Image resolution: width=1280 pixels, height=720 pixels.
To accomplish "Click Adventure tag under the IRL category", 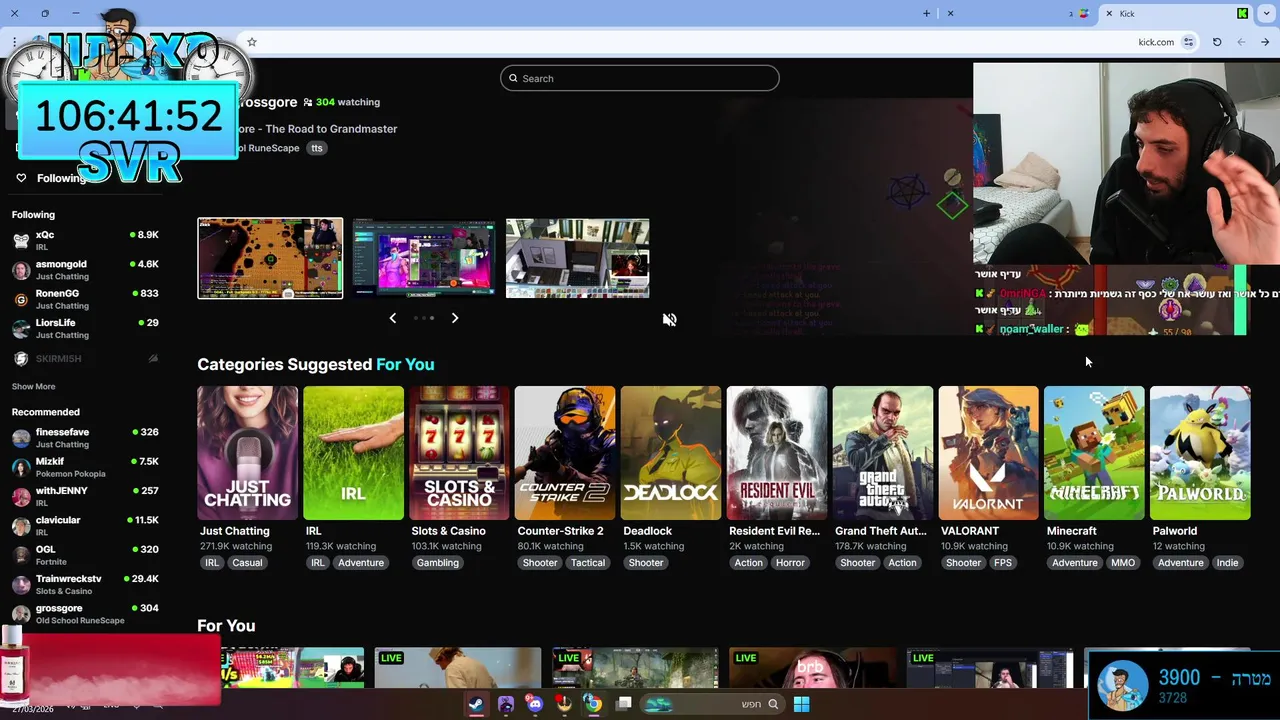I will (x=361, y=563).
